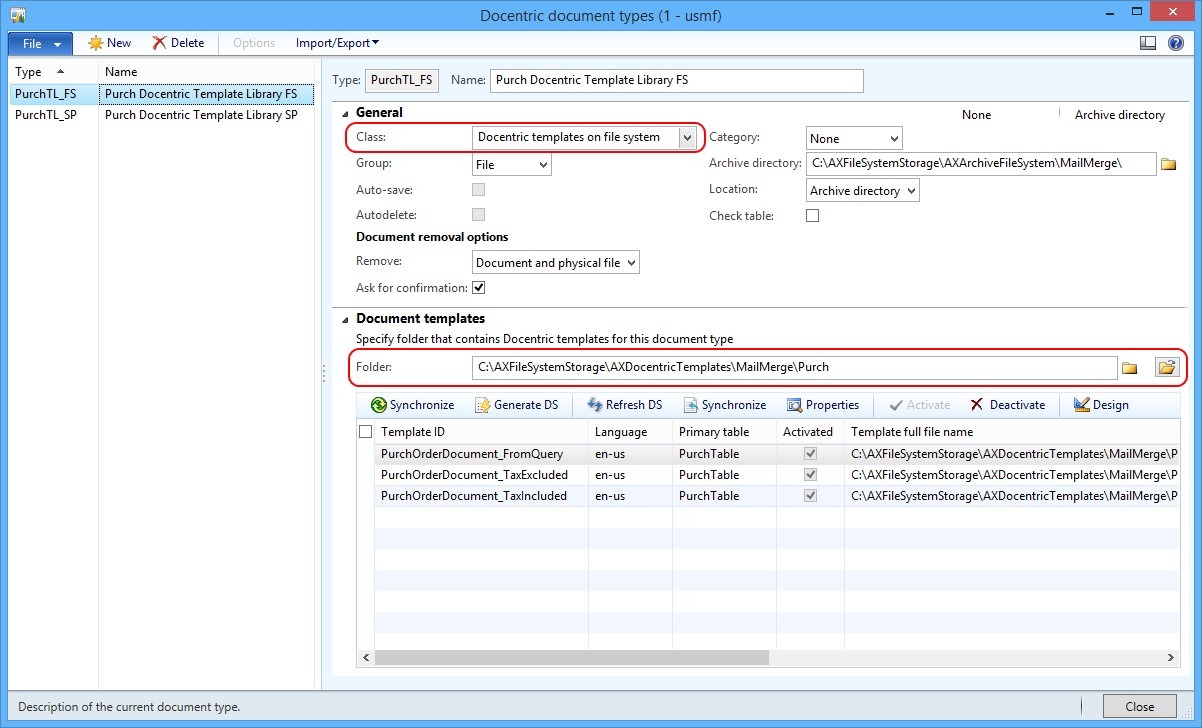Enable the Check table checkbox
The height and width of the screenshot is (728, 1202).
812,215
